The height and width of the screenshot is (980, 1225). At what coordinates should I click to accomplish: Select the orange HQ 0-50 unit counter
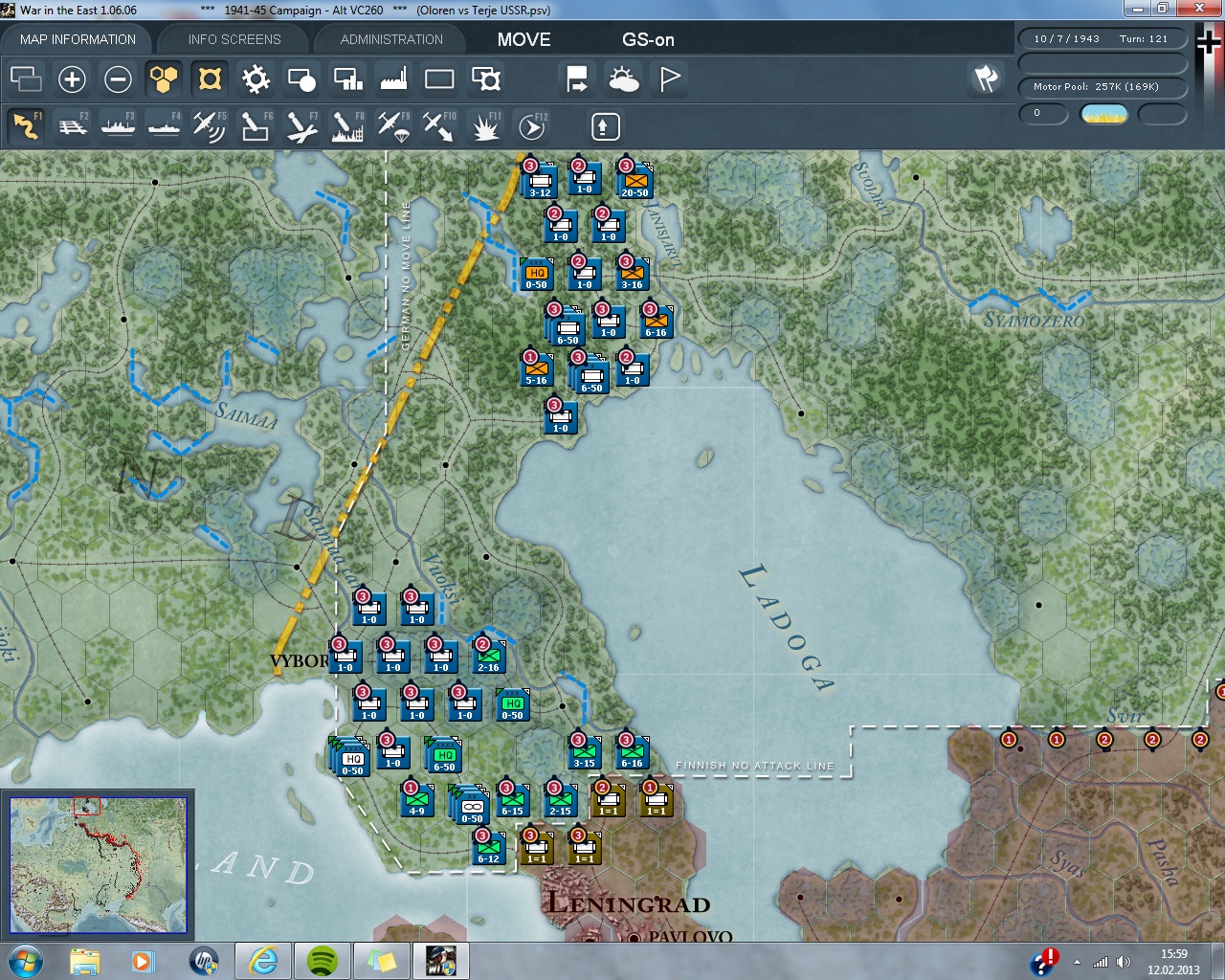[x=536, y=274]
